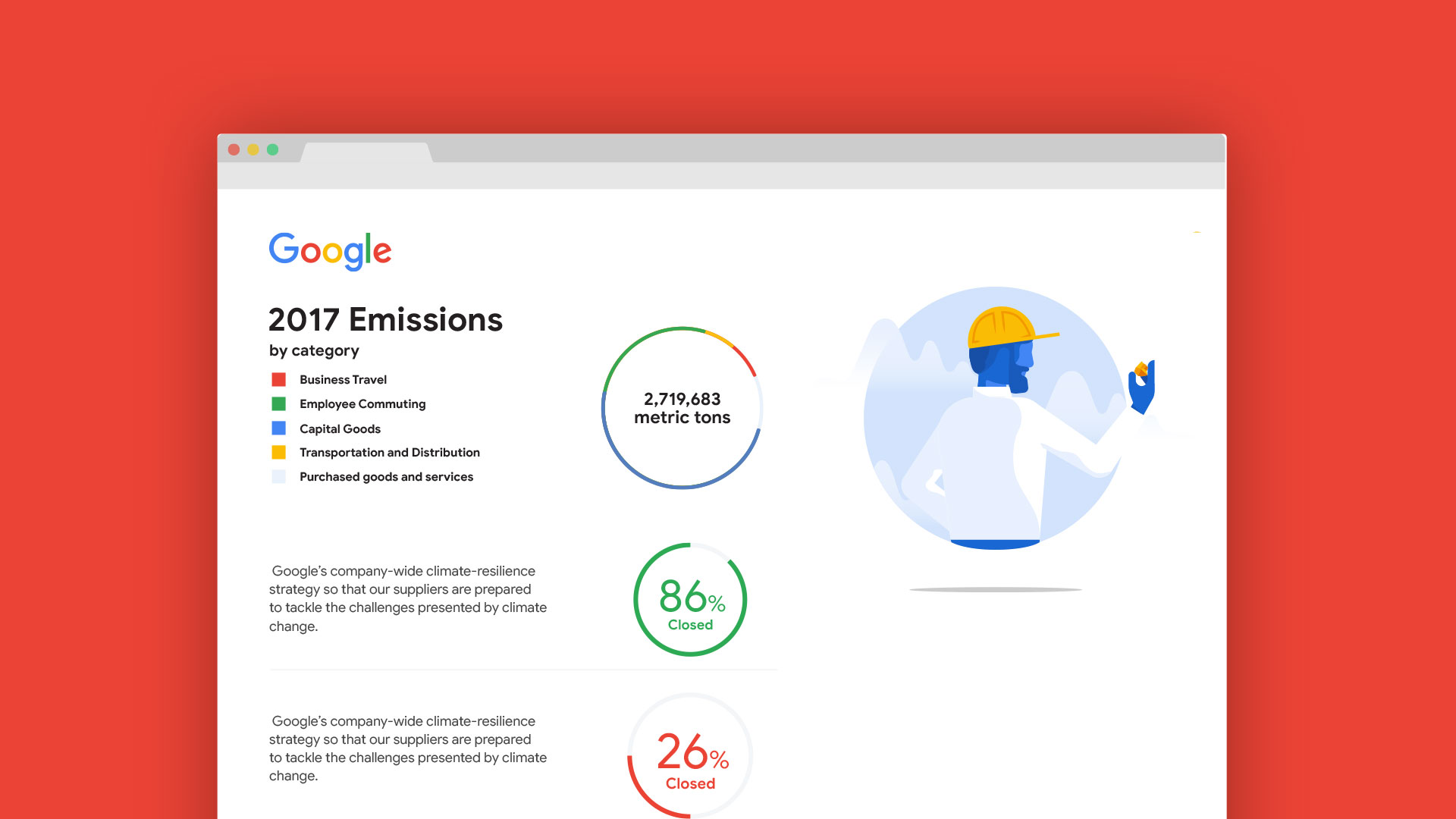Click the blue Capital Goods swatch
1456x819 pixels.
tap(279, 428)
